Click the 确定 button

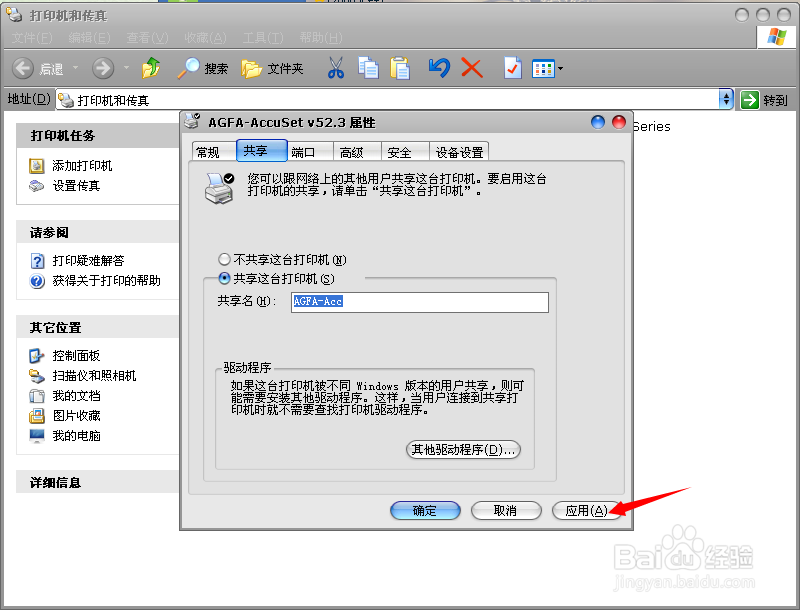425,511
